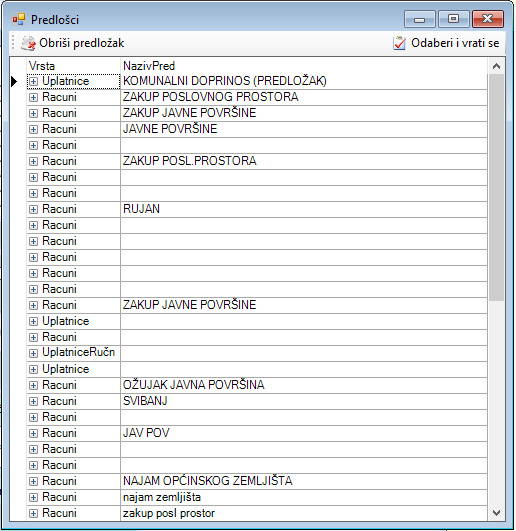
Task: Expand the UplatniceRučn row
Action: pos(33,353)
